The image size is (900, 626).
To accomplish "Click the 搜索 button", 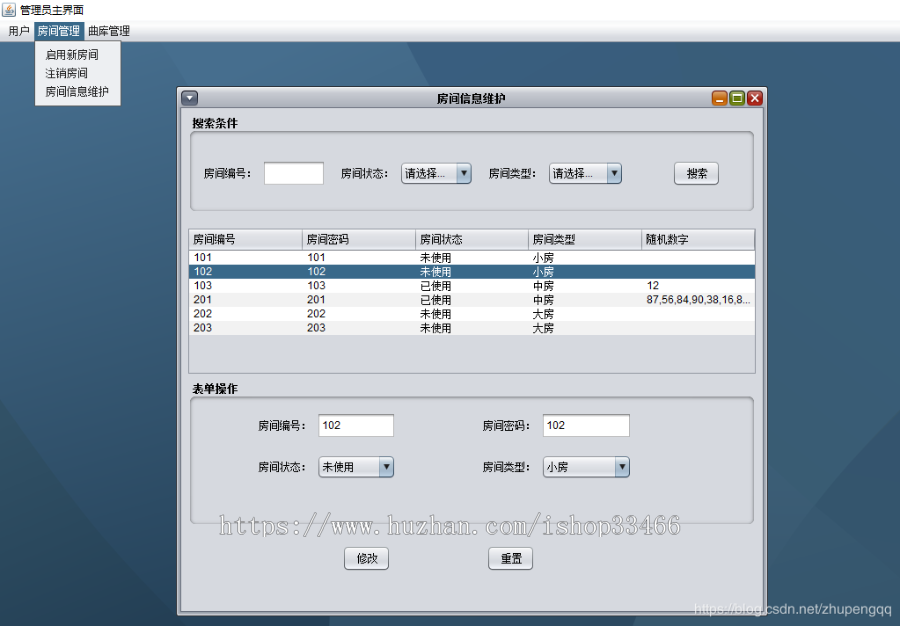I will [x=695, y=173].
